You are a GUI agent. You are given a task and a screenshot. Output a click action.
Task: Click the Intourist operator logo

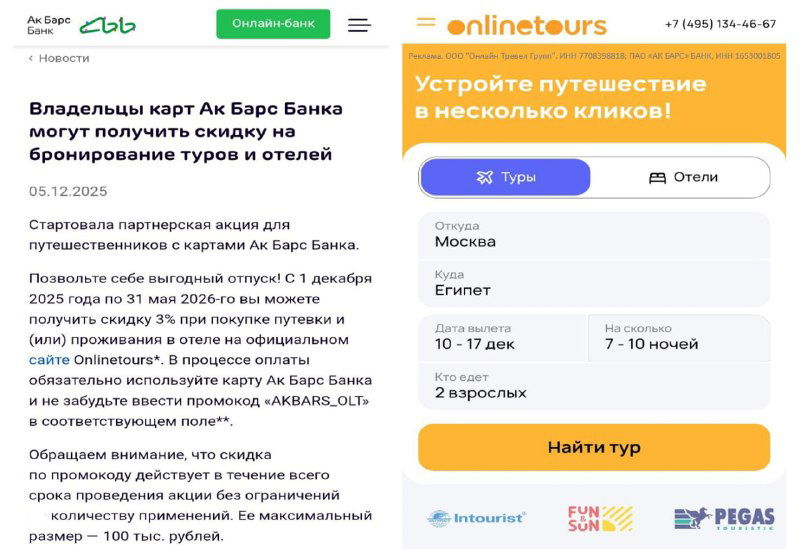tap(476, 518)
